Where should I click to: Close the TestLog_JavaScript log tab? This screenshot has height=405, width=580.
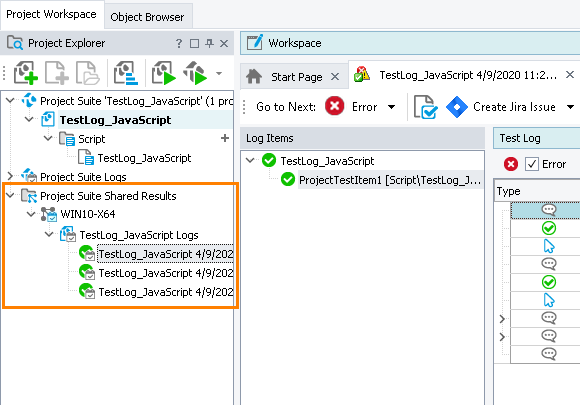pyautogui.click(x=570, y=75)
